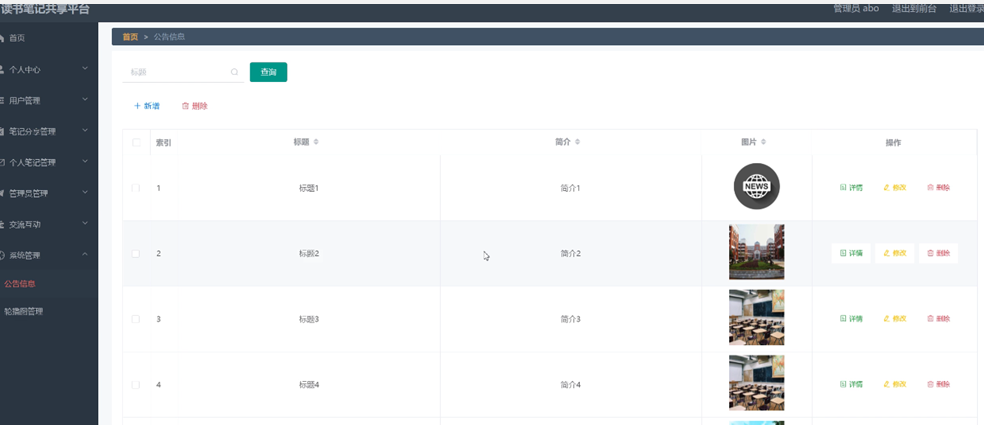Viewport: 984px width, 425px height.
Task: Click 修改 for row 标题3
Action: [895, 318]
